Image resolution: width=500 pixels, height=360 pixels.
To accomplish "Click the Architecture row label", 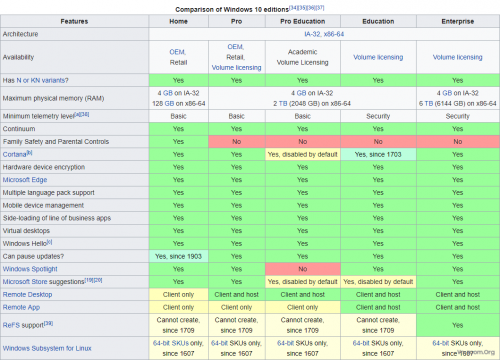I will pos(20,34).
